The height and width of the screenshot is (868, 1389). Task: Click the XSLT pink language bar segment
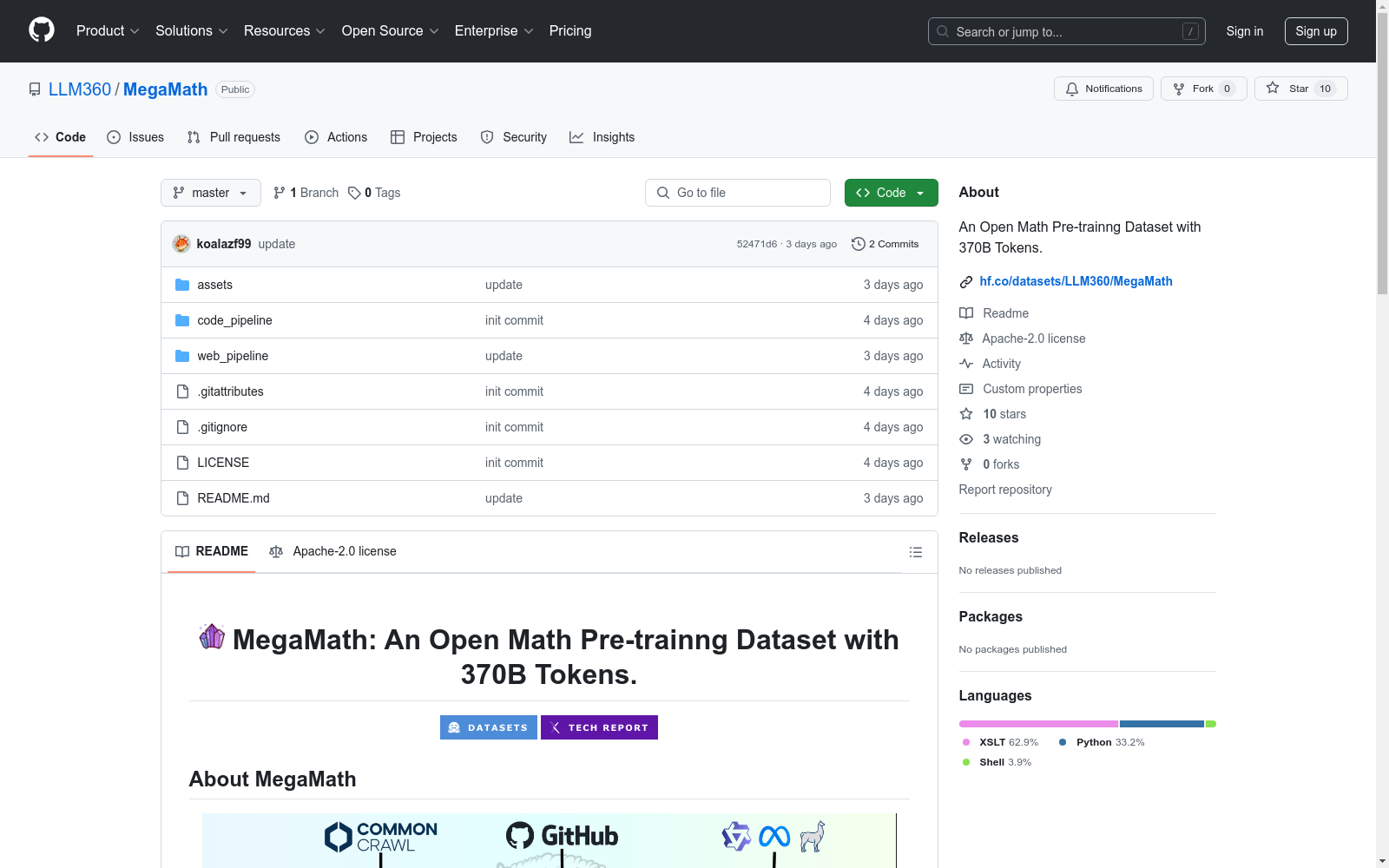(1038, 724)
